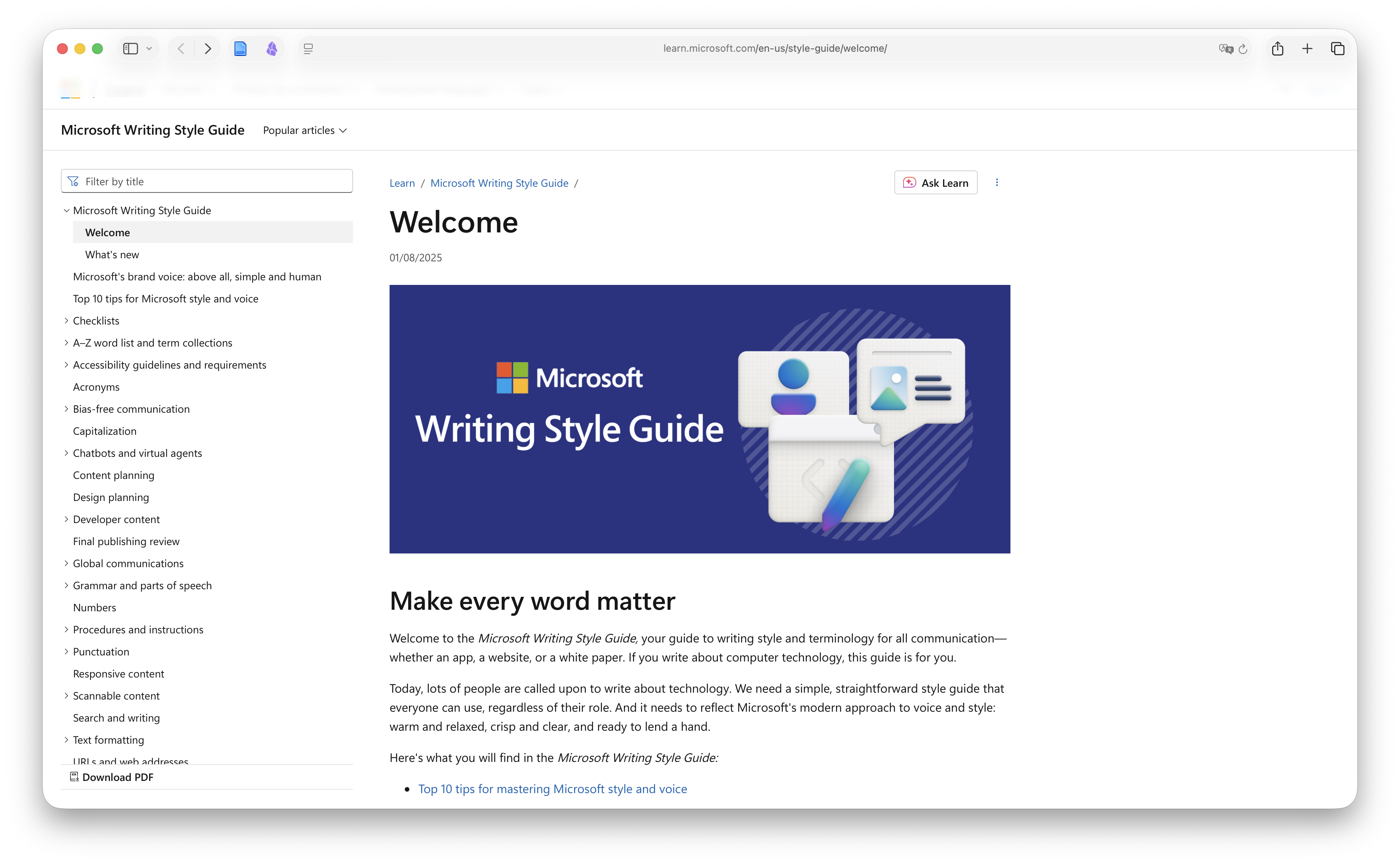Open Top 10 tips for mastering Microsoft style
This screenshot has width=1400, height=865.
tap(553, 788)
